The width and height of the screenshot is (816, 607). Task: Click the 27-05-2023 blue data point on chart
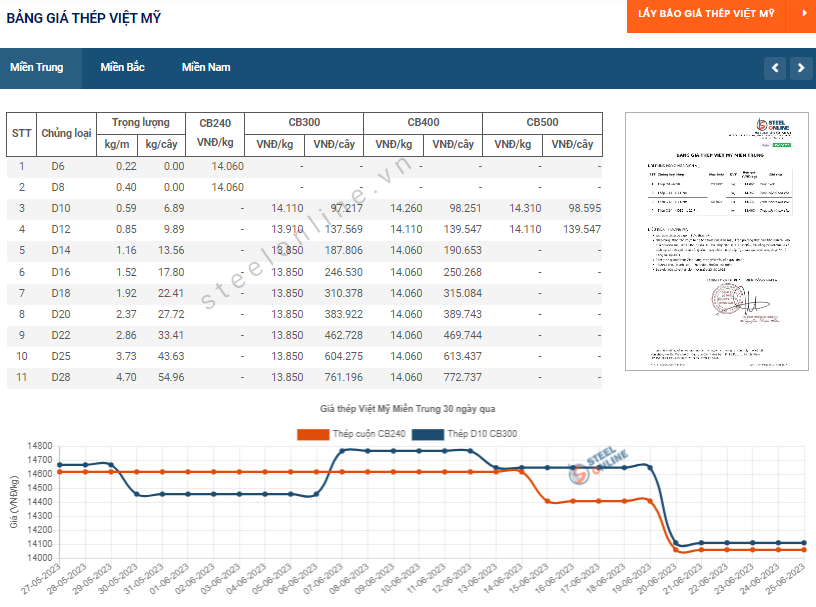click(x=60, y=465)
